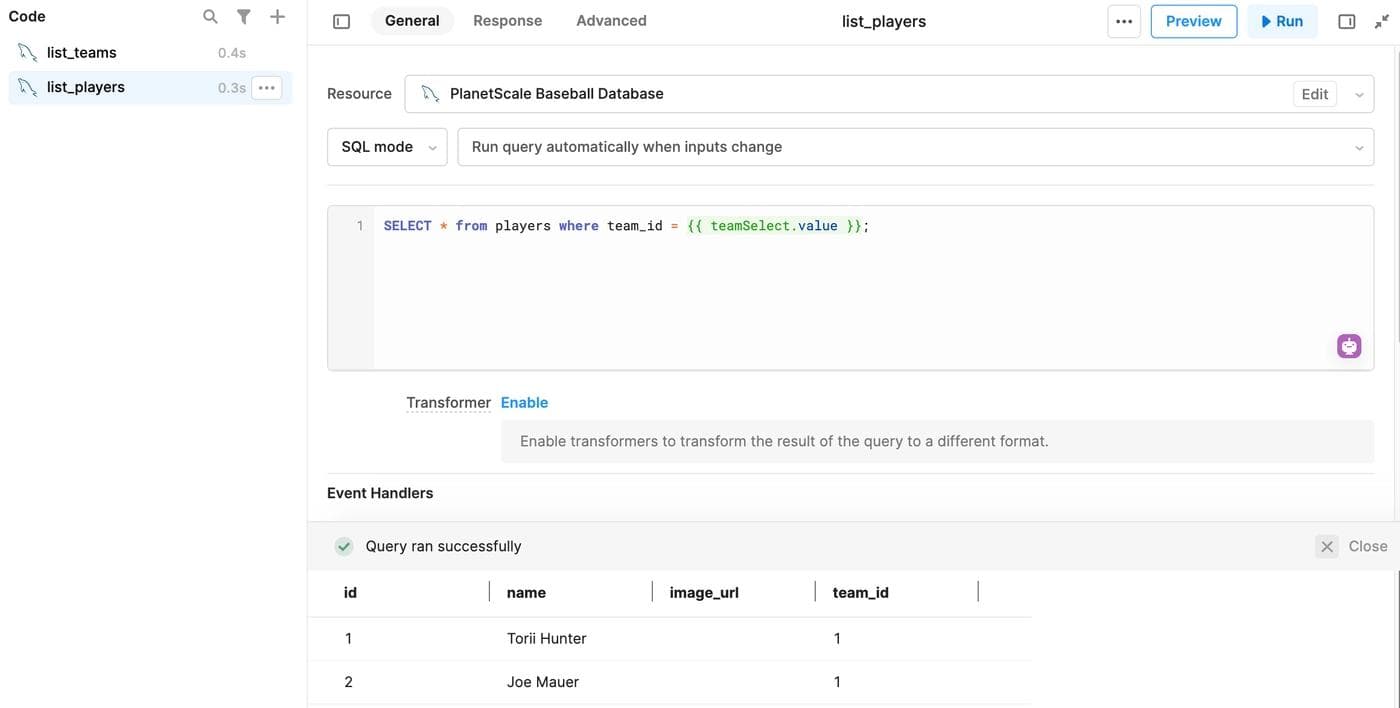Viewport: 1400px width, 708px height.
Task: Switch to the Response tab
Action: [507, 21]
